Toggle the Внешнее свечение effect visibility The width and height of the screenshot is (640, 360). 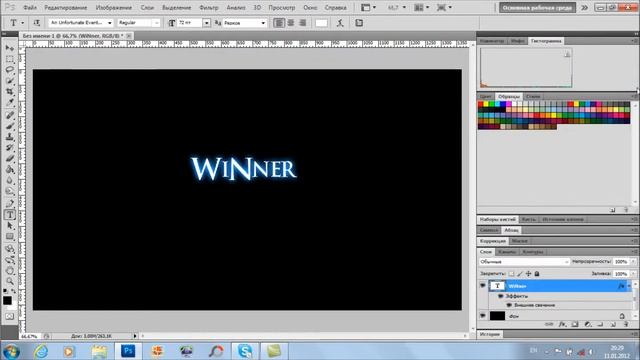(x=509, y=305)
